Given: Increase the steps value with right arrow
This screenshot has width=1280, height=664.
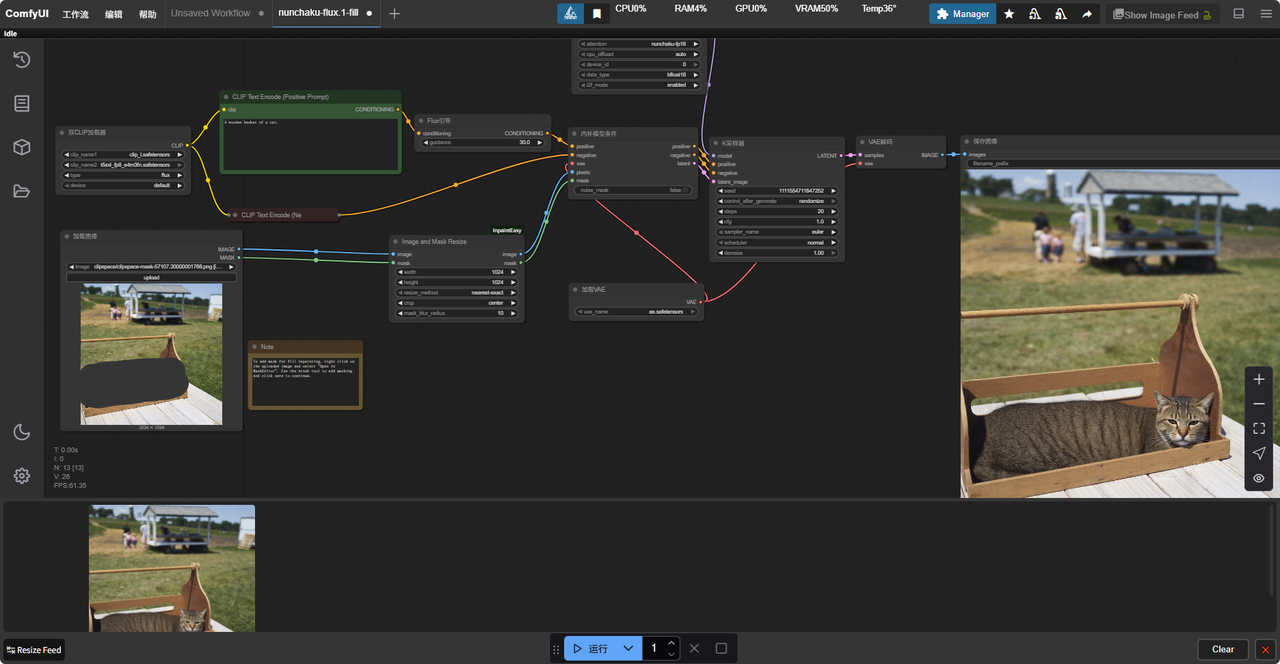Looking at the screenshot, I should 834,211.
